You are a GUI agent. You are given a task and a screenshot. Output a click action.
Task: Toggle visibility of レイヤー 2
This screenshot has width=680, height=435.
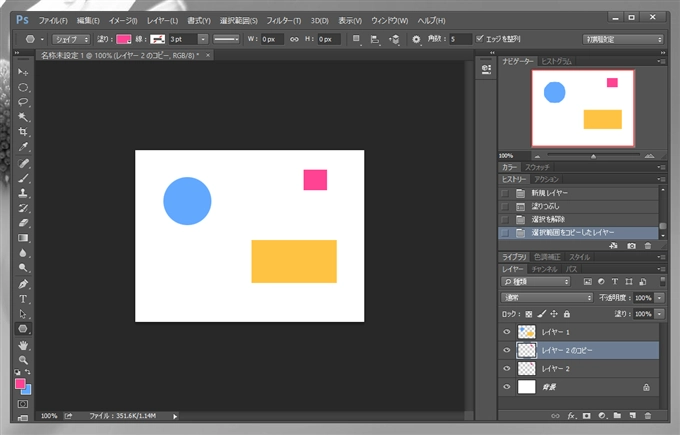click(507, 368)
